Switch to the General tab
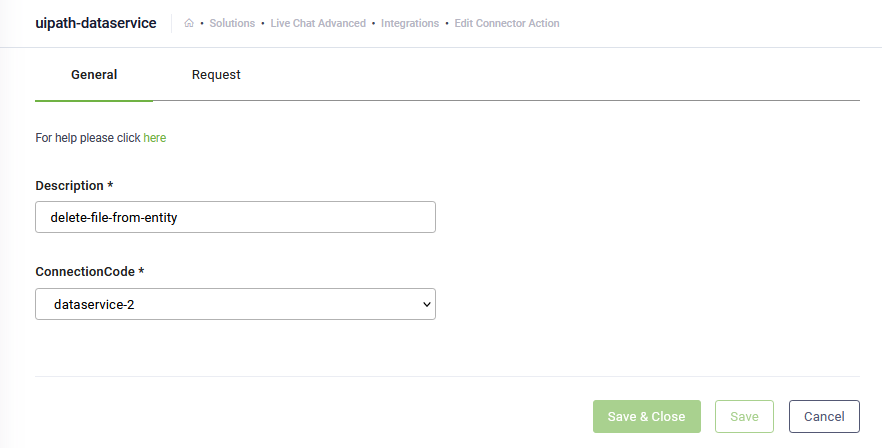The height and width of the screenshot is (448, 882). (94, 75)
